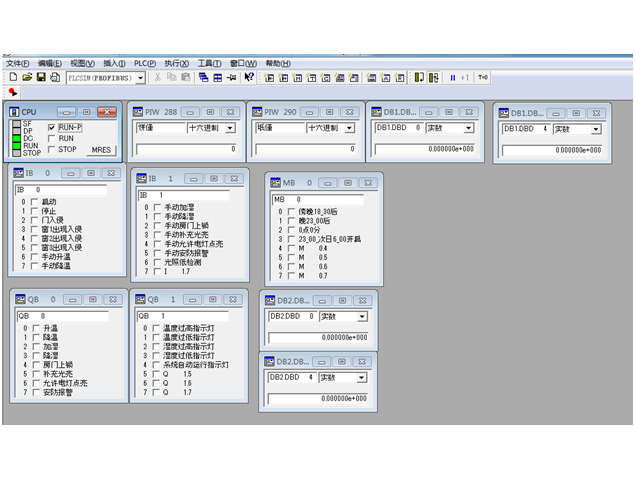Open the format dropdown in the PIW 290 window
This screenshot has height=489, width=635.
click(349, 128)
